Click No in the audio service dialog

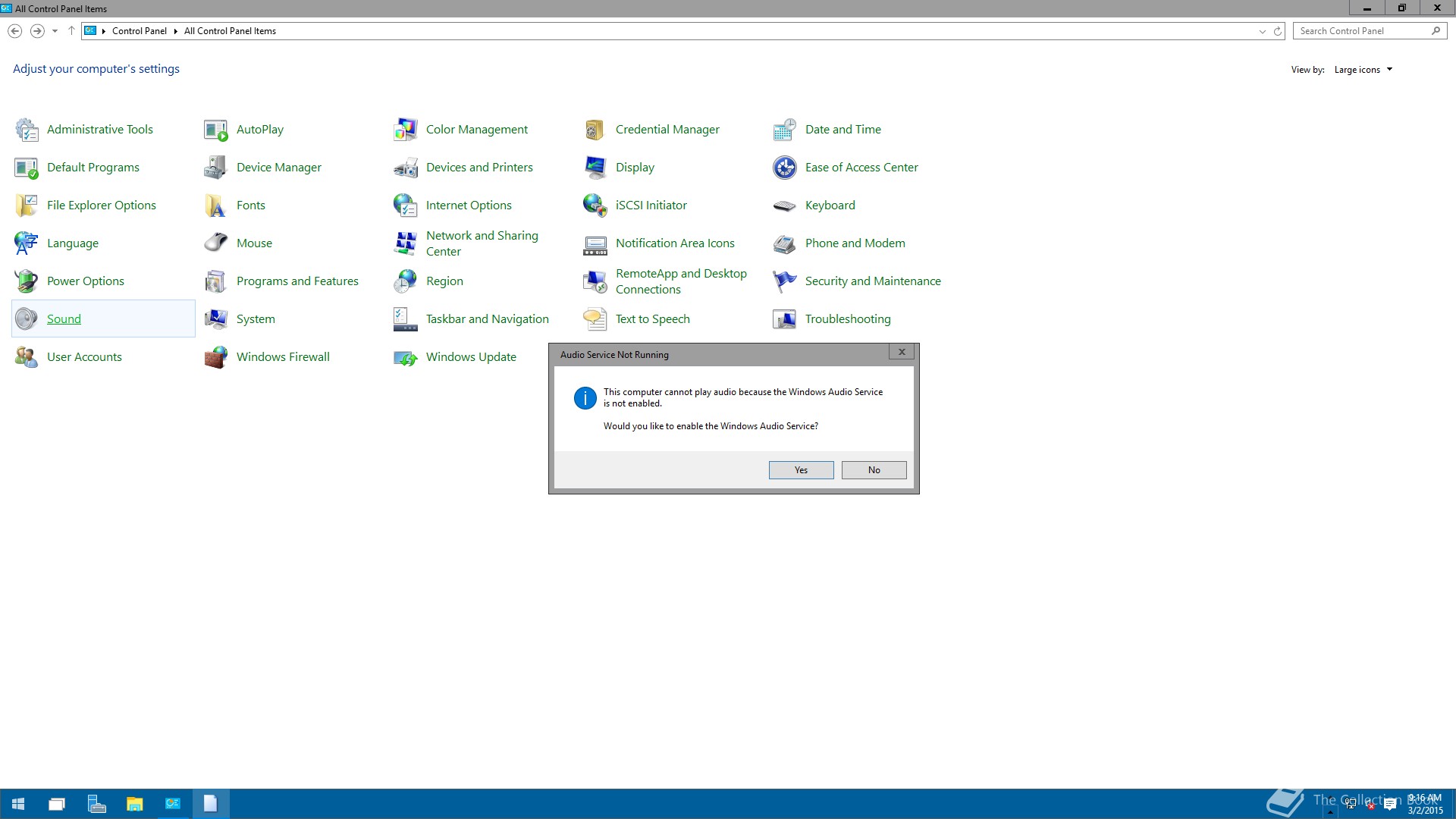(874, 470)
